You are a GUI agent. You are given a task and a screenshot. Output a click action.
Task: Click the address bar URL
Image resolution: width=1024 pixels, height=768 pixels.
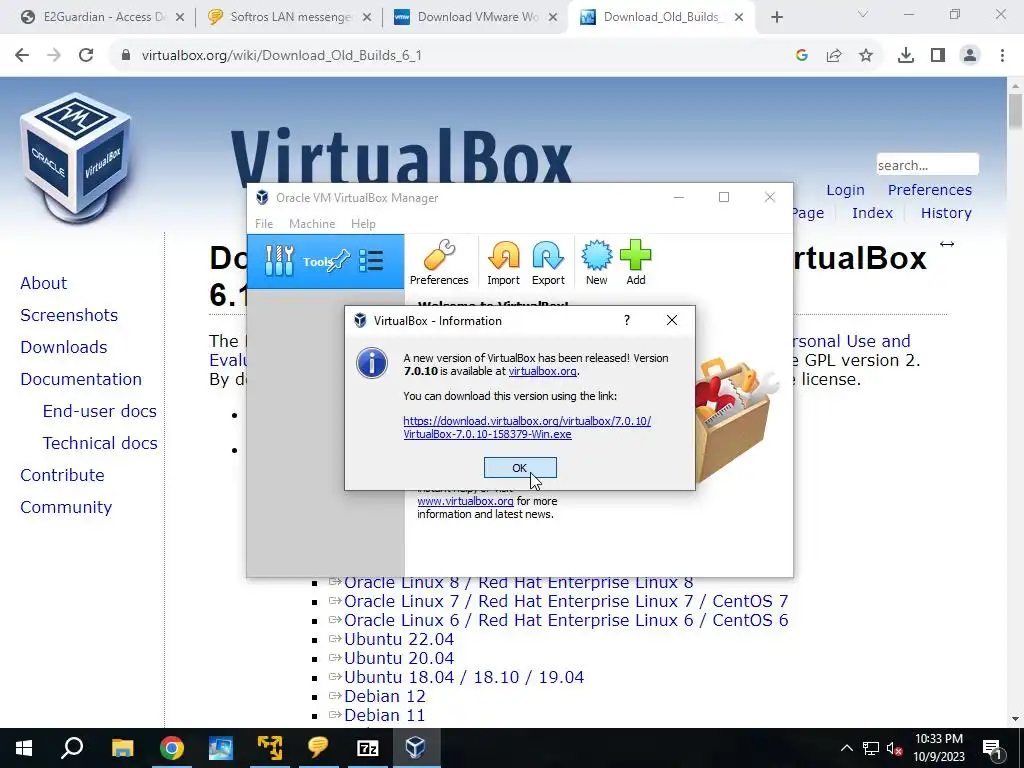pos(281,56)
